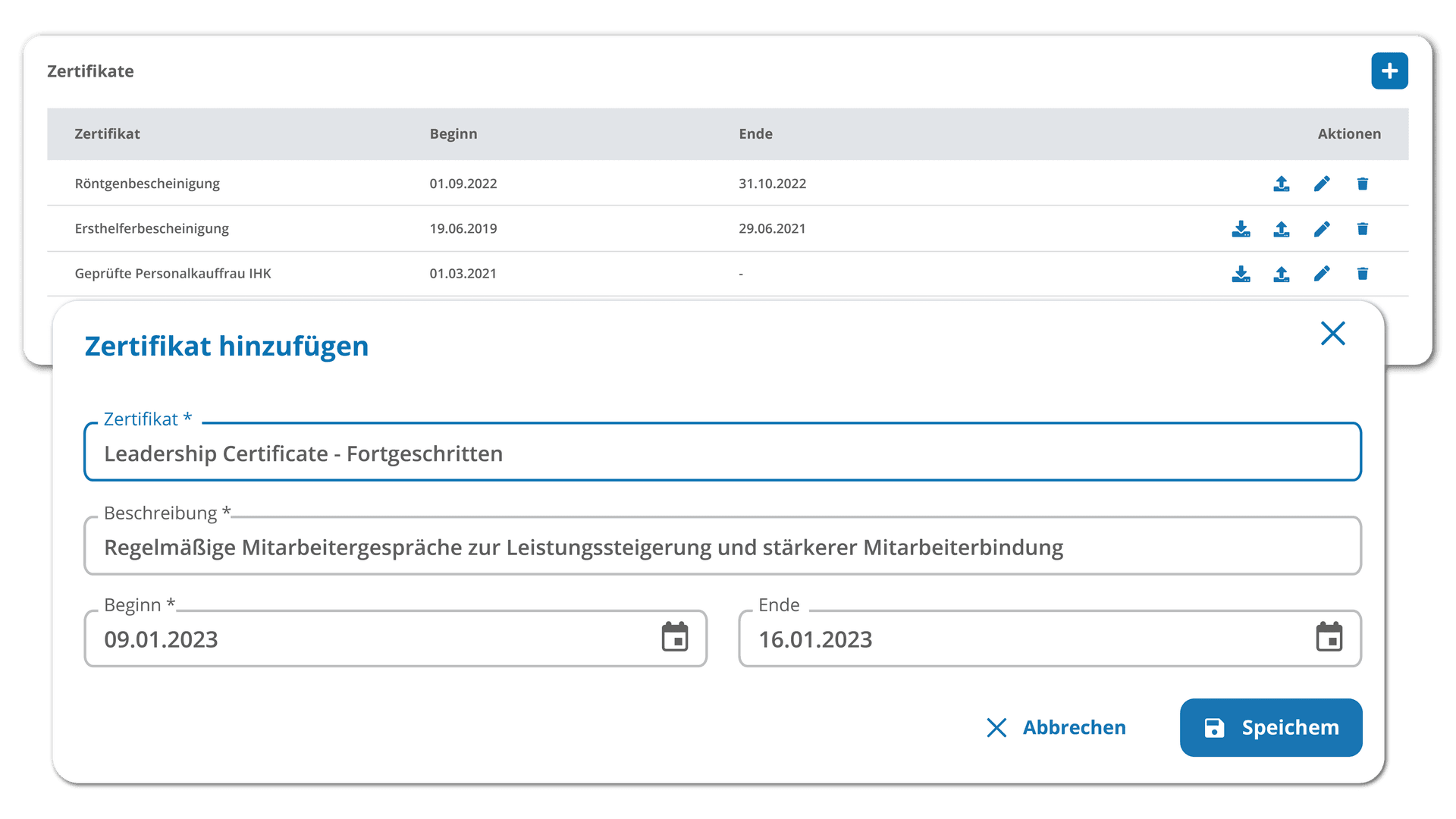
Task: Delete the Röntgenbescheinigung certificate
Action: point(1363,184)
